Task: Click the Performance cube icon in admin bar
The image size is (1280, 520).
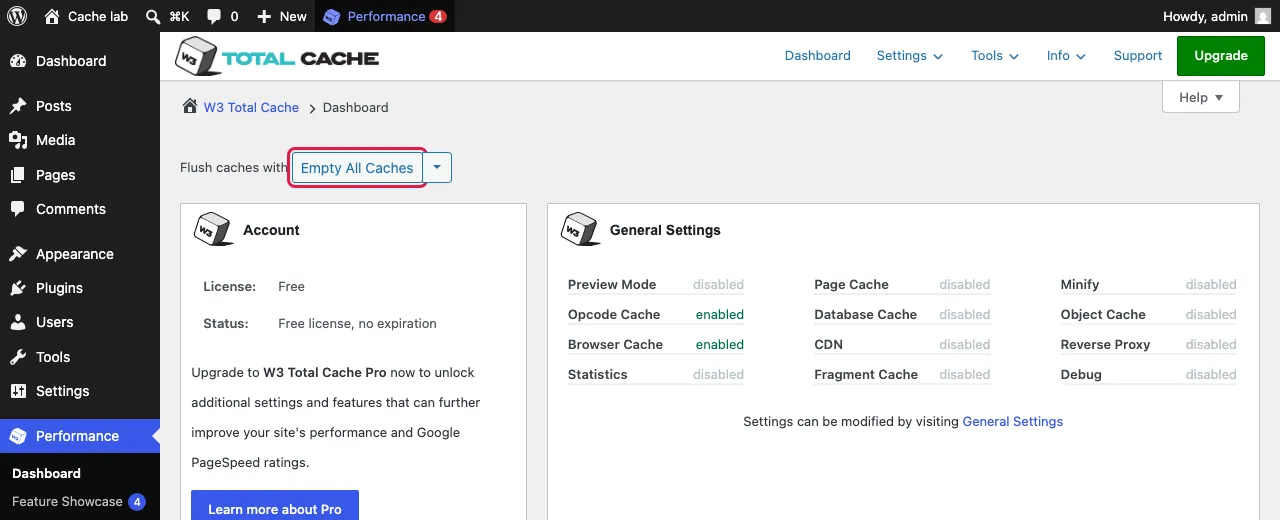Action: 332,16
